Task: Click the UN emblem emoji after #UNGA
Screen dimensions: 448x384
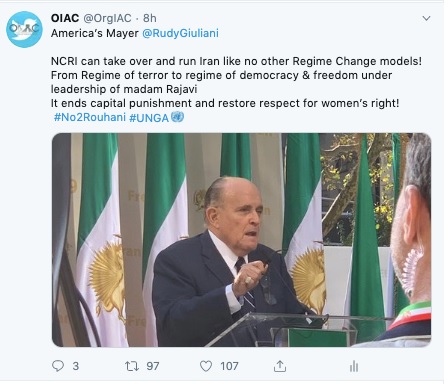Action: pos(177,117)
